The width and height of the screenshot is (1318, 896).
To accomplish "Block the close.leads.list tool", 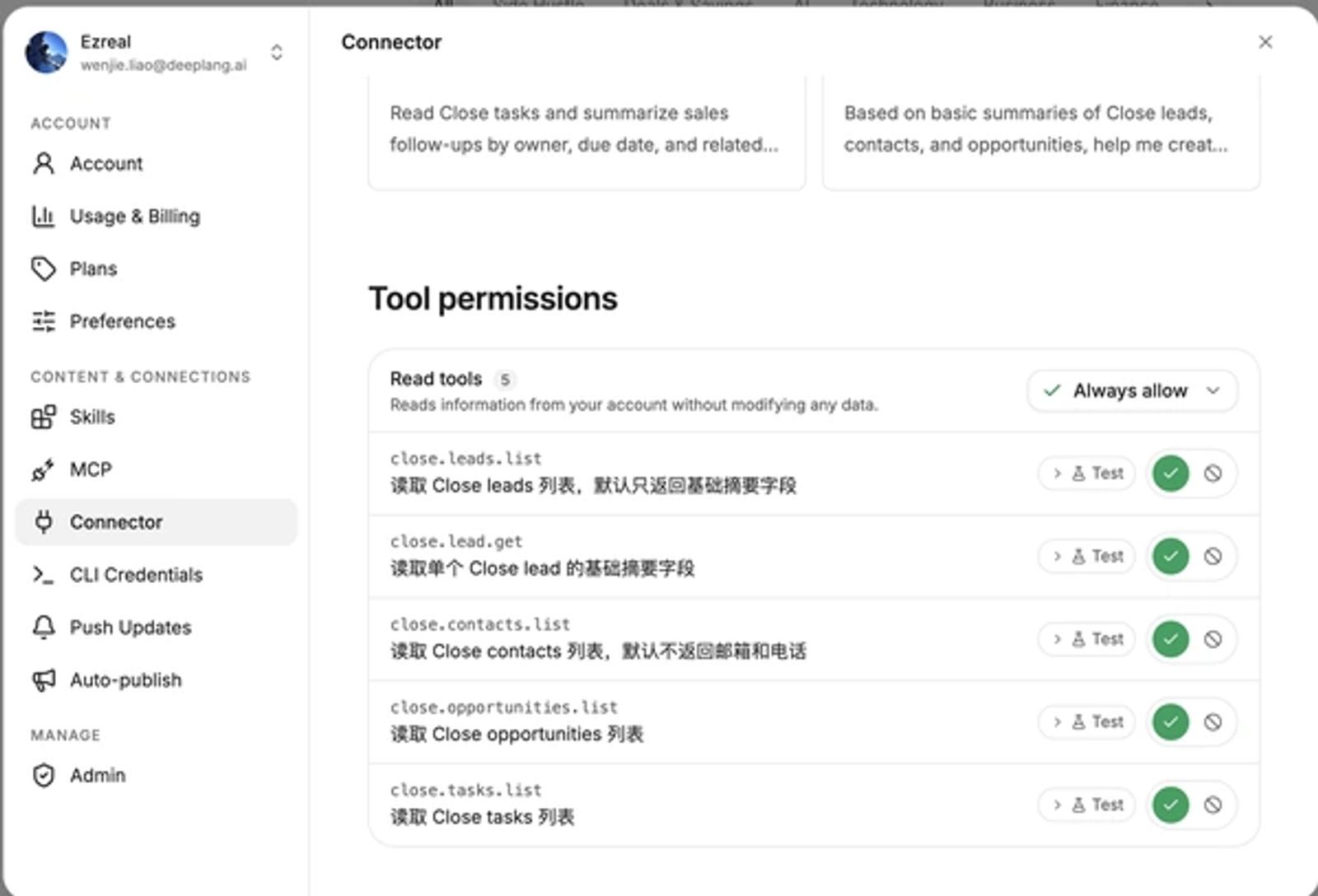I will [x=1213, y=474].
